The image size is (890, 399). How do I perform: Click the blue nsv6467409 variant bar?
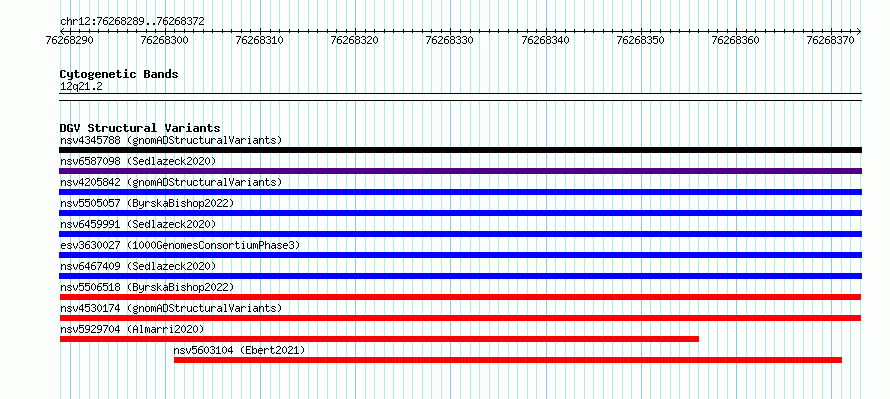(460, 276)
